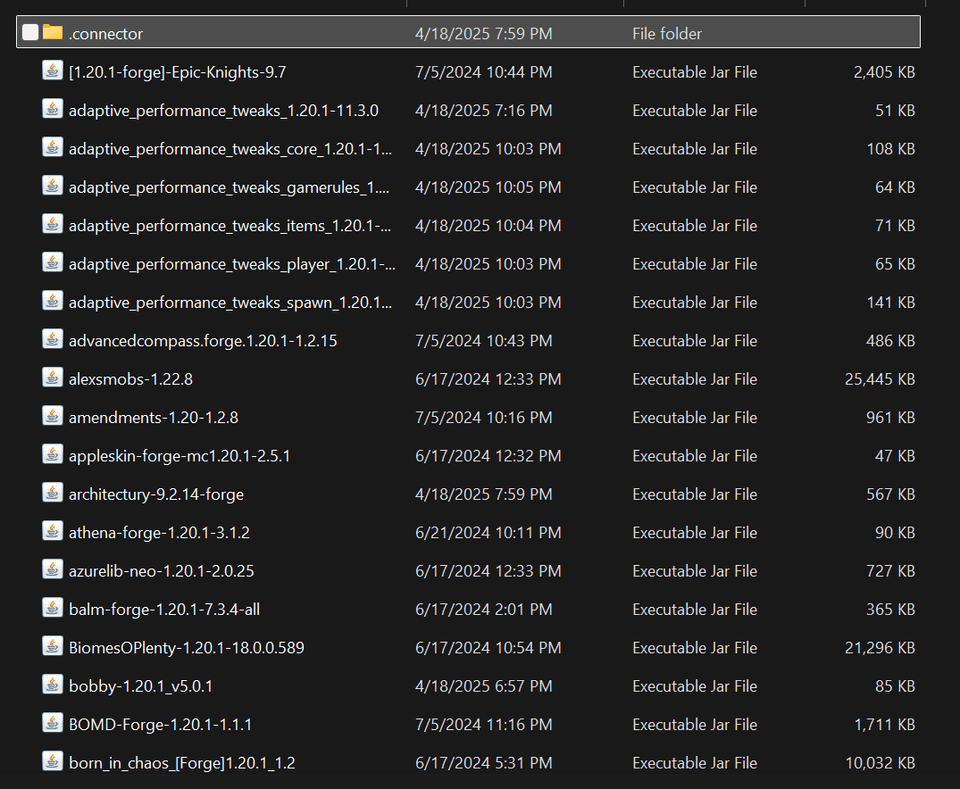
Task: Click the 6/21/2024 10:11 PM modified date
Action: 488,533
